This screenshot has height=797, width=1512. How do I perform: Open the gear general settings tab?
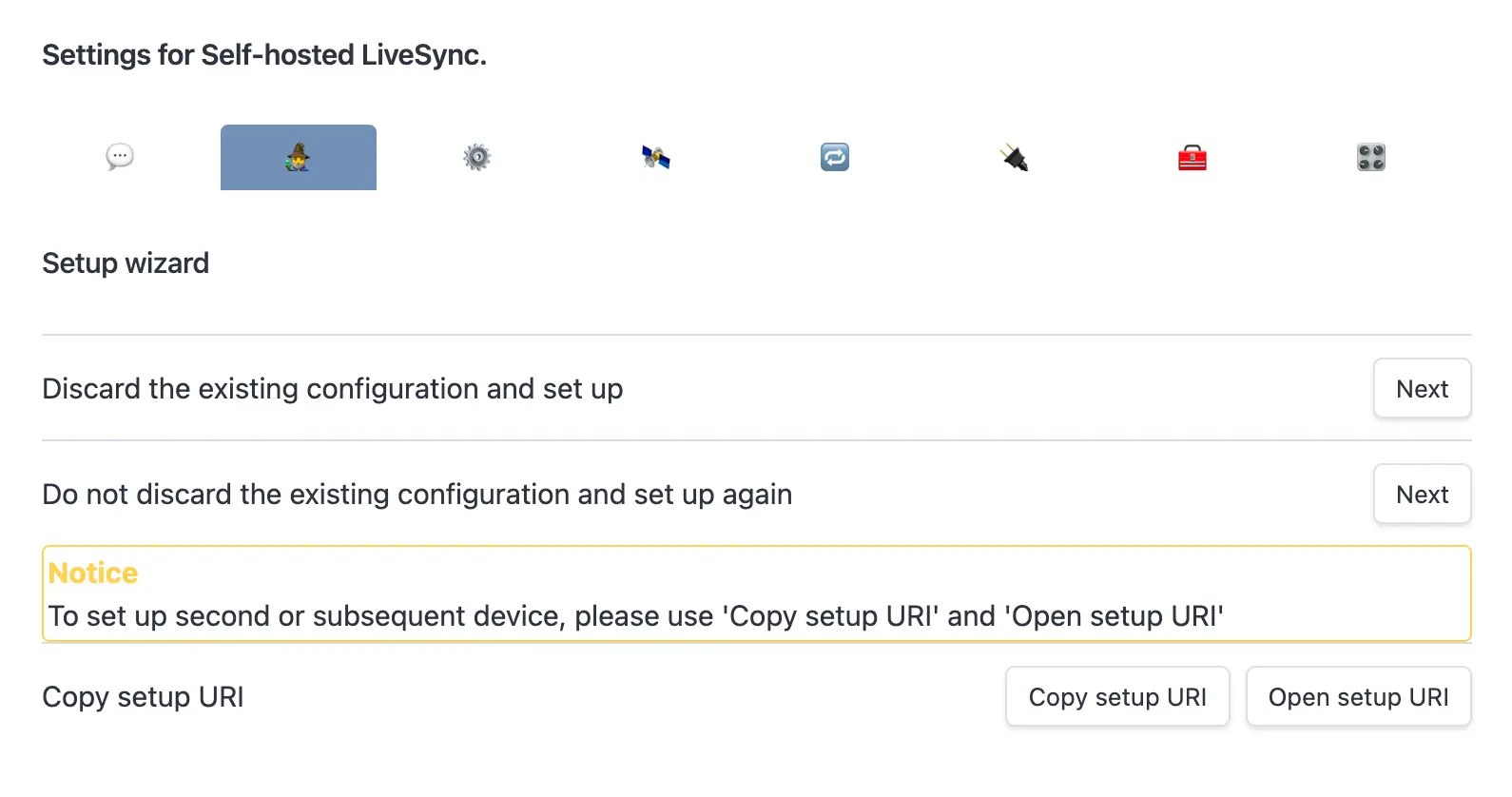tap(477, 157)
